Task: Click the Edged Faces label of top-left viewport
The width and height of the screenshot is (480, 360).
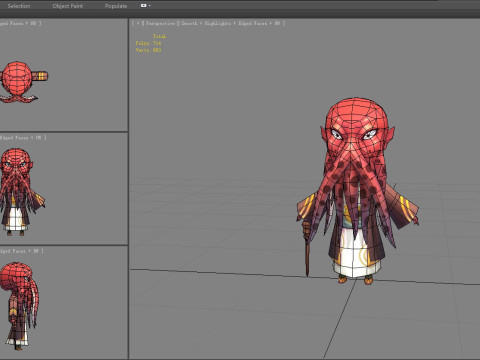Action: [13, 23]
